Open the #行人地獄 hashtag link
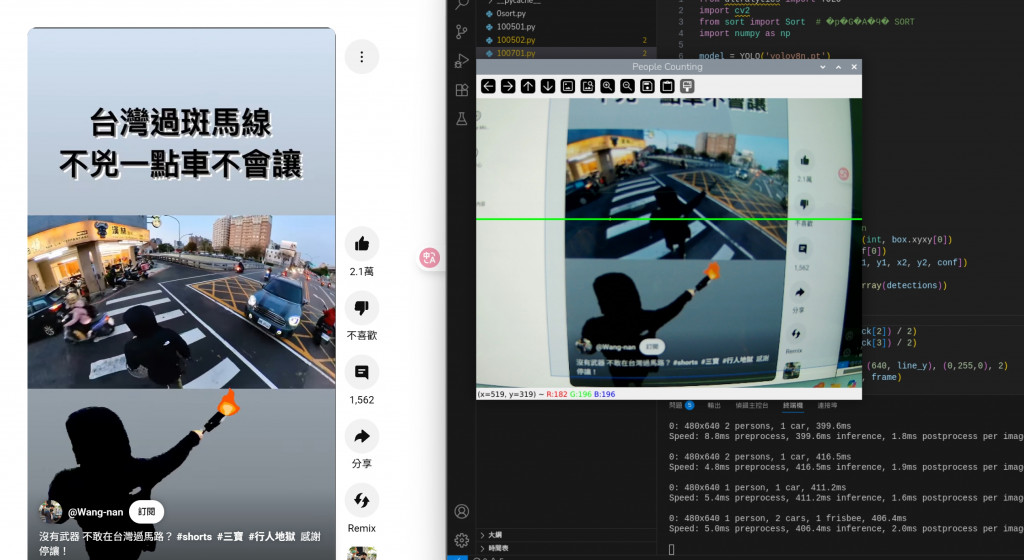 pos(272,537)
